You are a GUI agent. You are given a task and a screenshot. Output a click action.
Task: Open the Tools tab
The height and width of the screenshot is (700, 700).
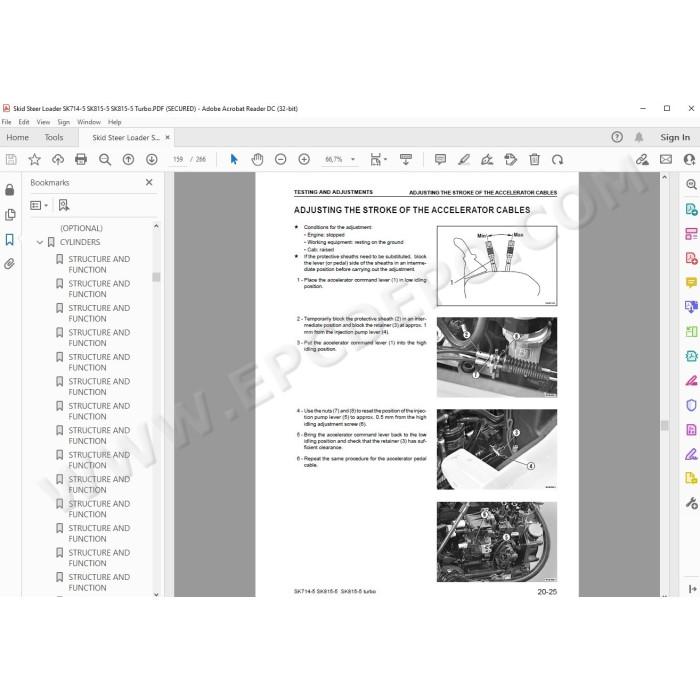pyautogui.click(x=54, y=138)
